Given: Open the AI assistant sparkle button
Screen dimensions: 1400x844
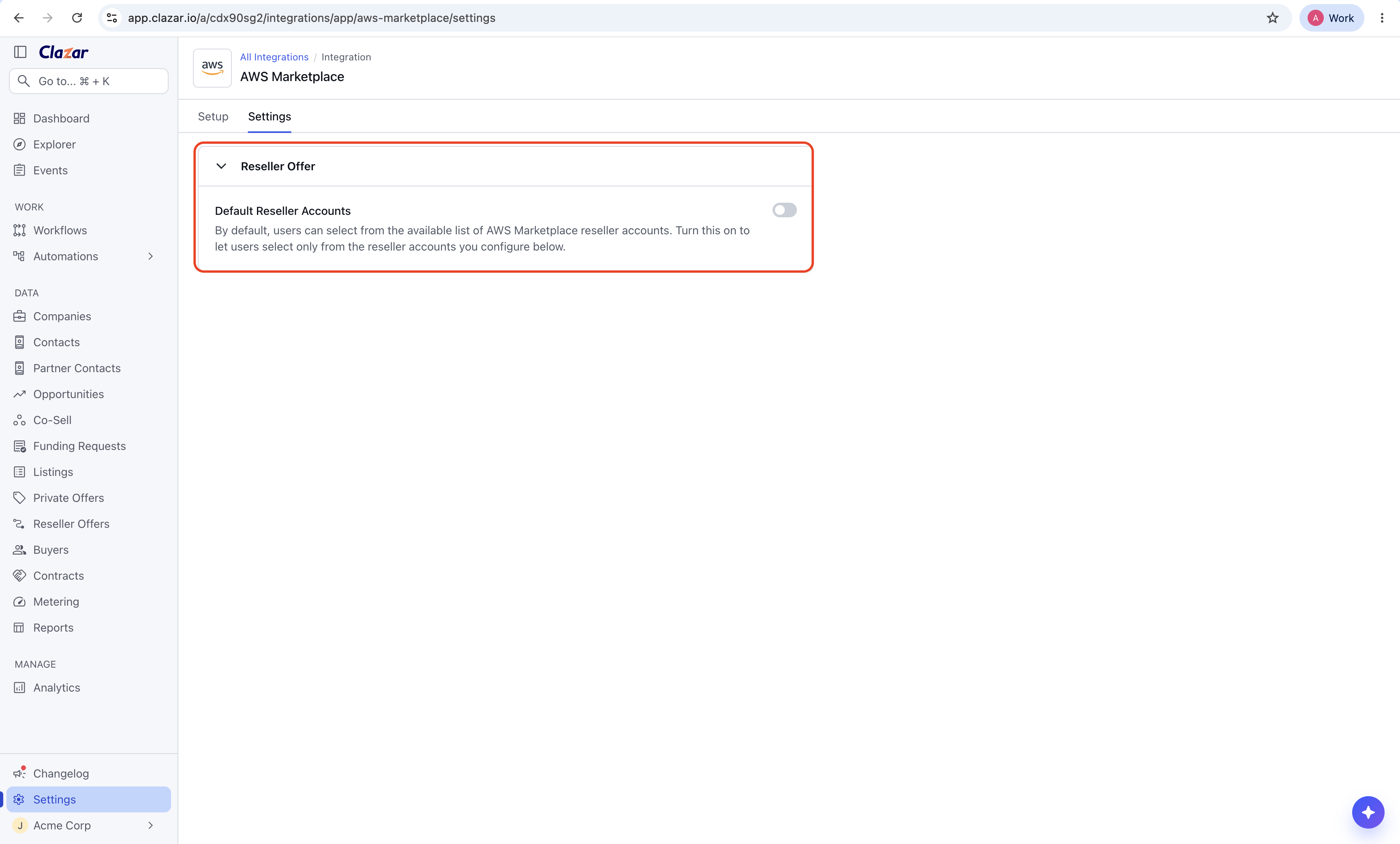Looking at the screenshot, I should 1368,812.
